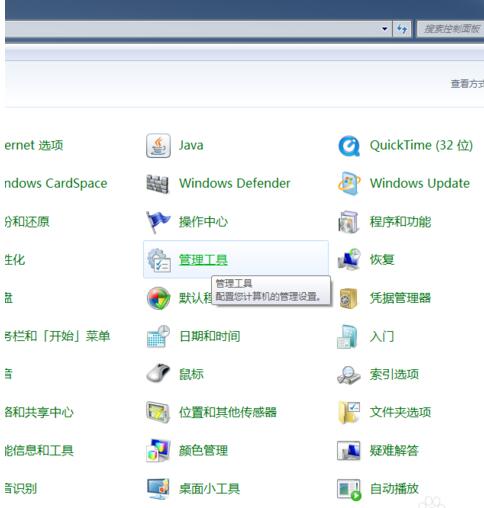The image size is (484, 508).
Task: Open the Internet 选项 link
Action: pyautogui.click(x=34, y=145)
